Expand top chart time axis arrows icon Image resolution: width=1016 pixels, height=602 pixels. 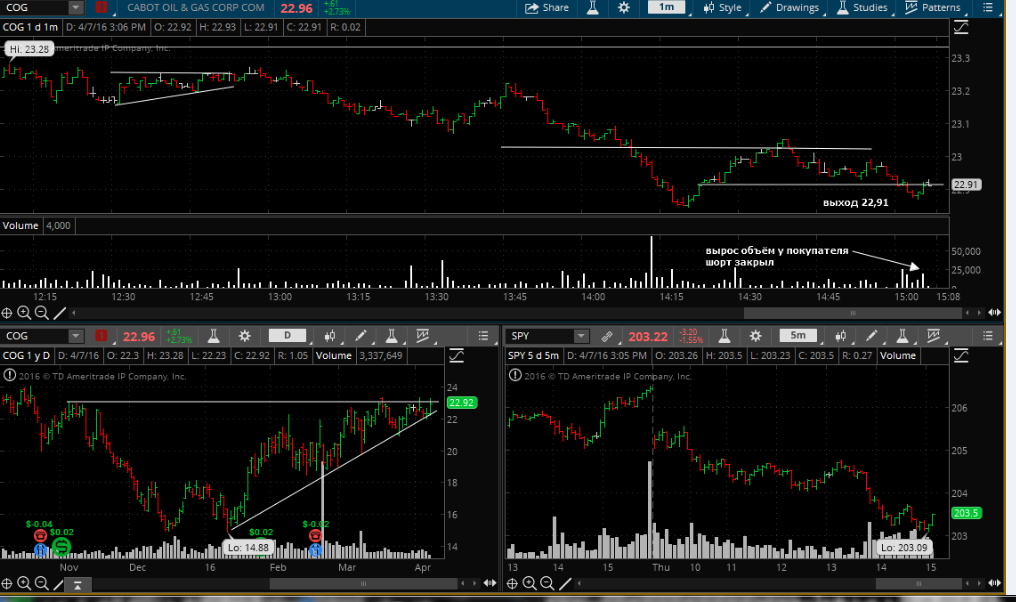pos(994,313)
